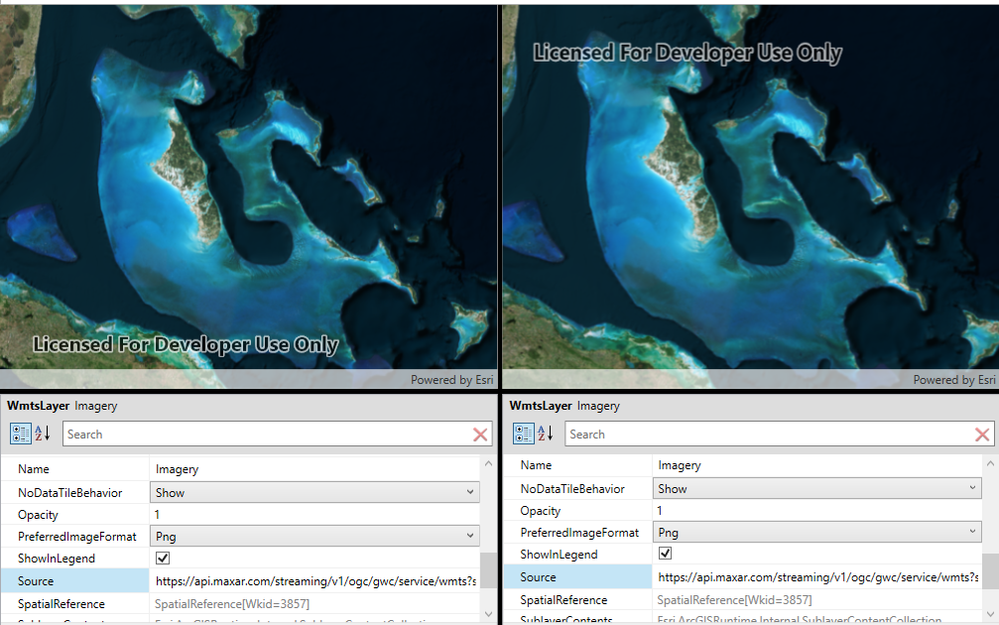Click Powered by Esri on left map
This screenshot has height=625, width=999.
(x=452, y=380)
